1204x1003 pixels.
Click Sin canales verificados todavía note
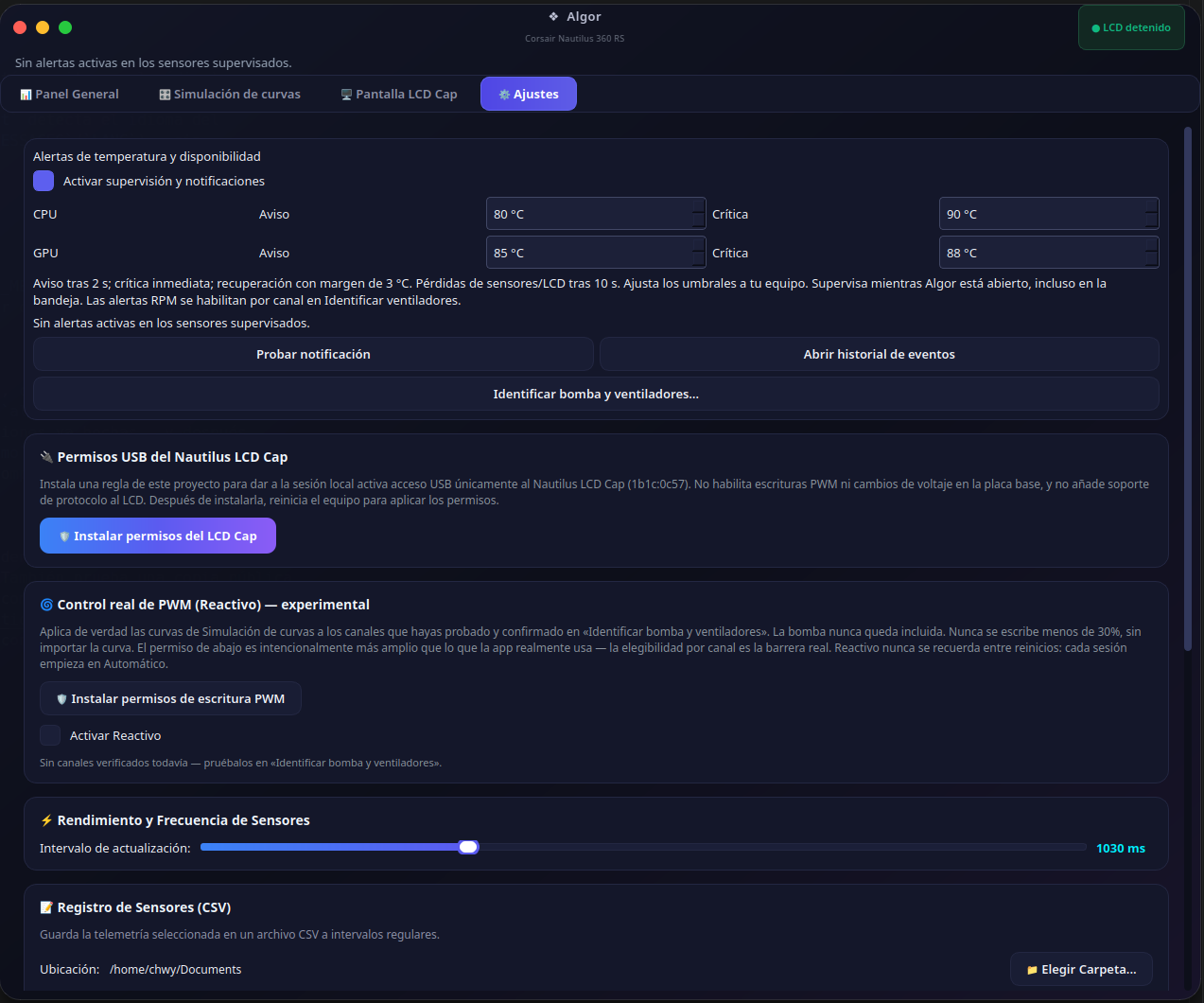click(x=240, y=763)
